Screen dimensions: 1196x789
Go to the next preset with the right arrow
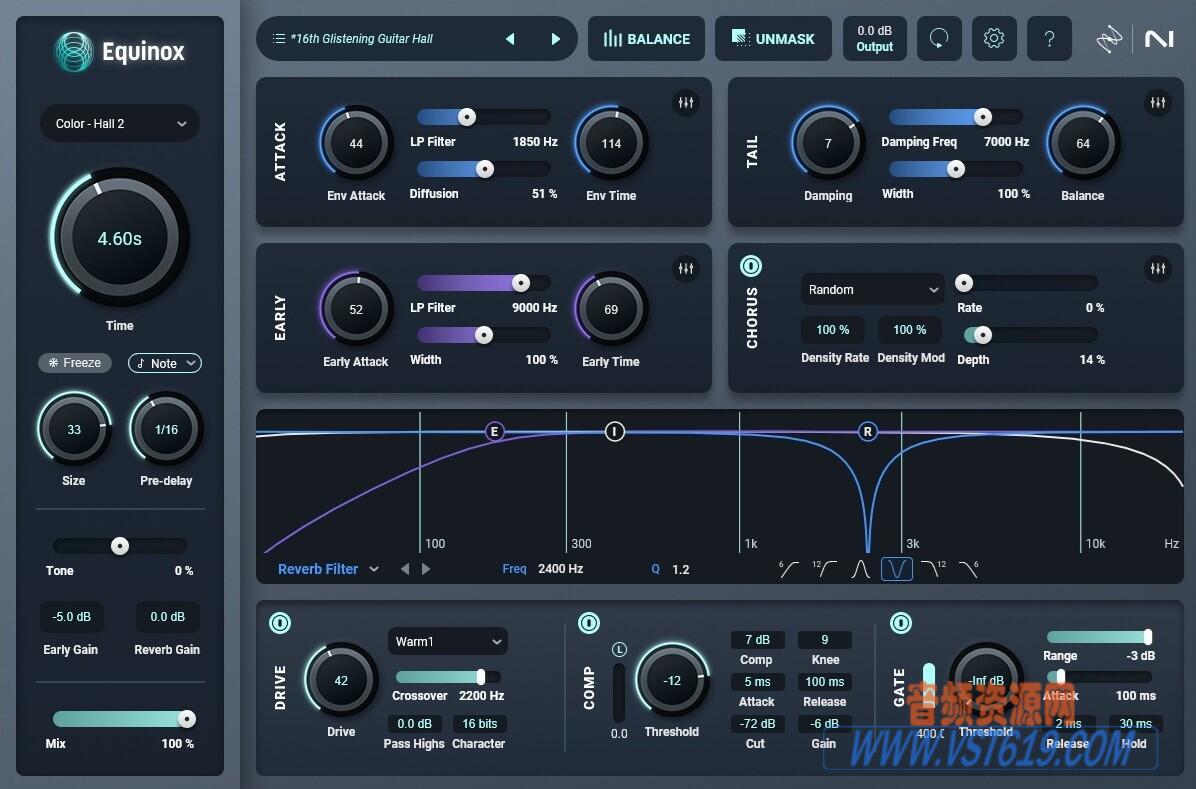click(556, 37)
